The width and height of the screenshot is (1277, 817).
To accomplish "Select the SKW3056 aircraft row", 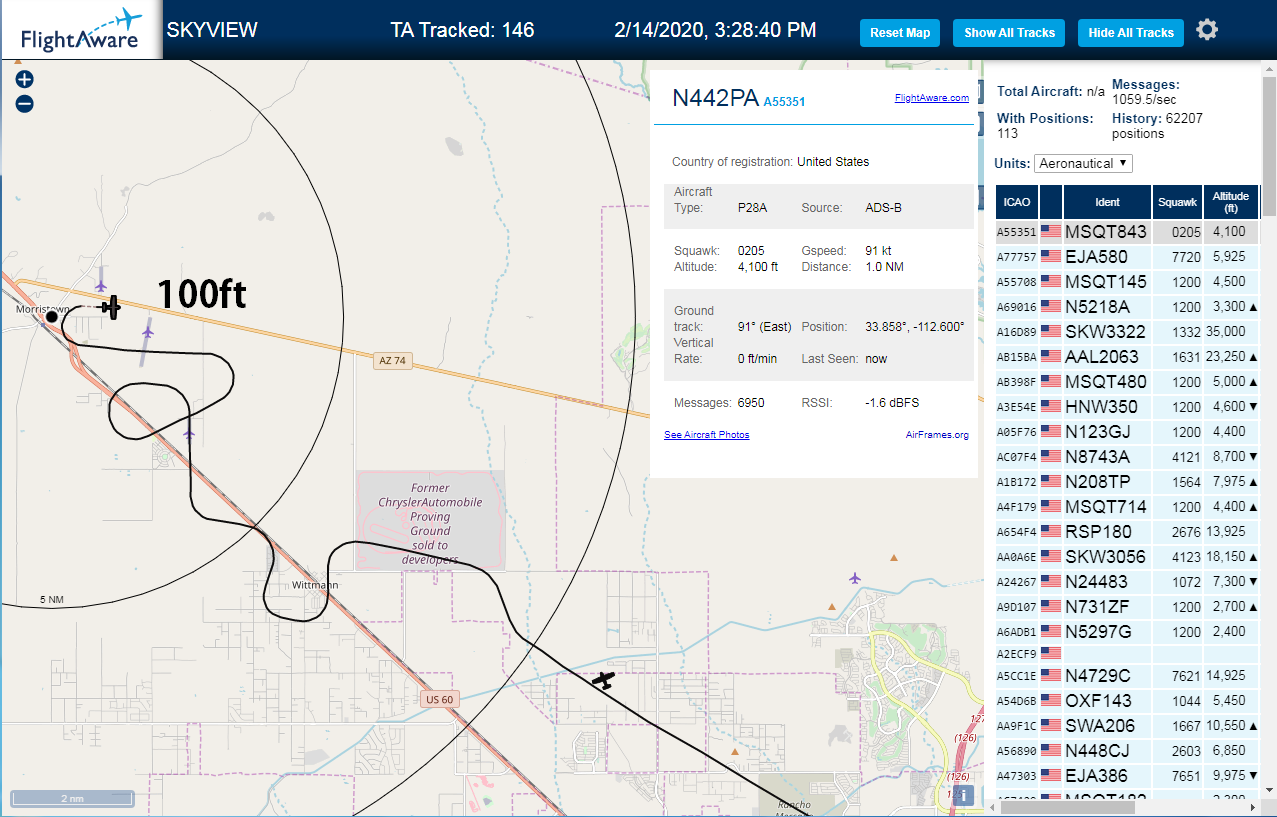I will click(1128, 557).
